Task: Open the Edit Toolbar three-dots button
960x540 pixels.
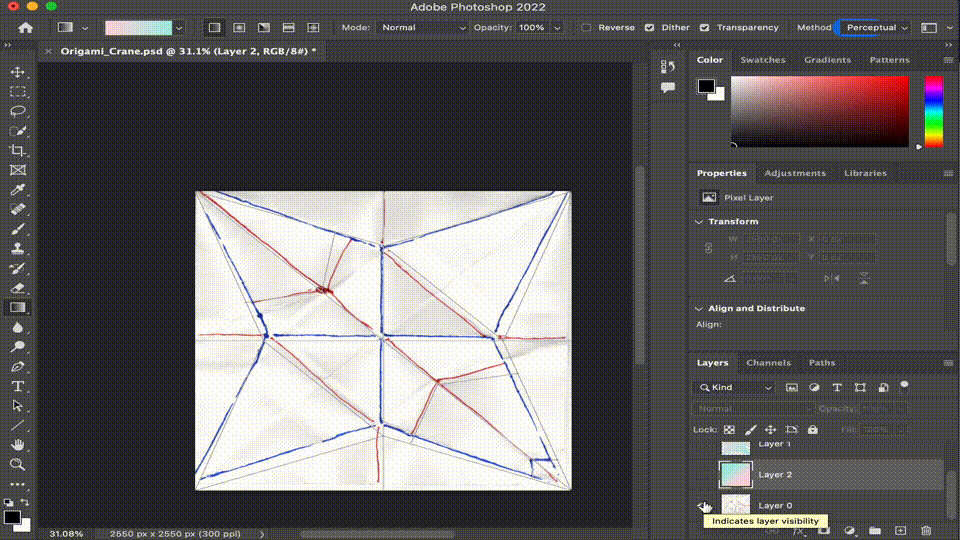Action: point(18,484)
